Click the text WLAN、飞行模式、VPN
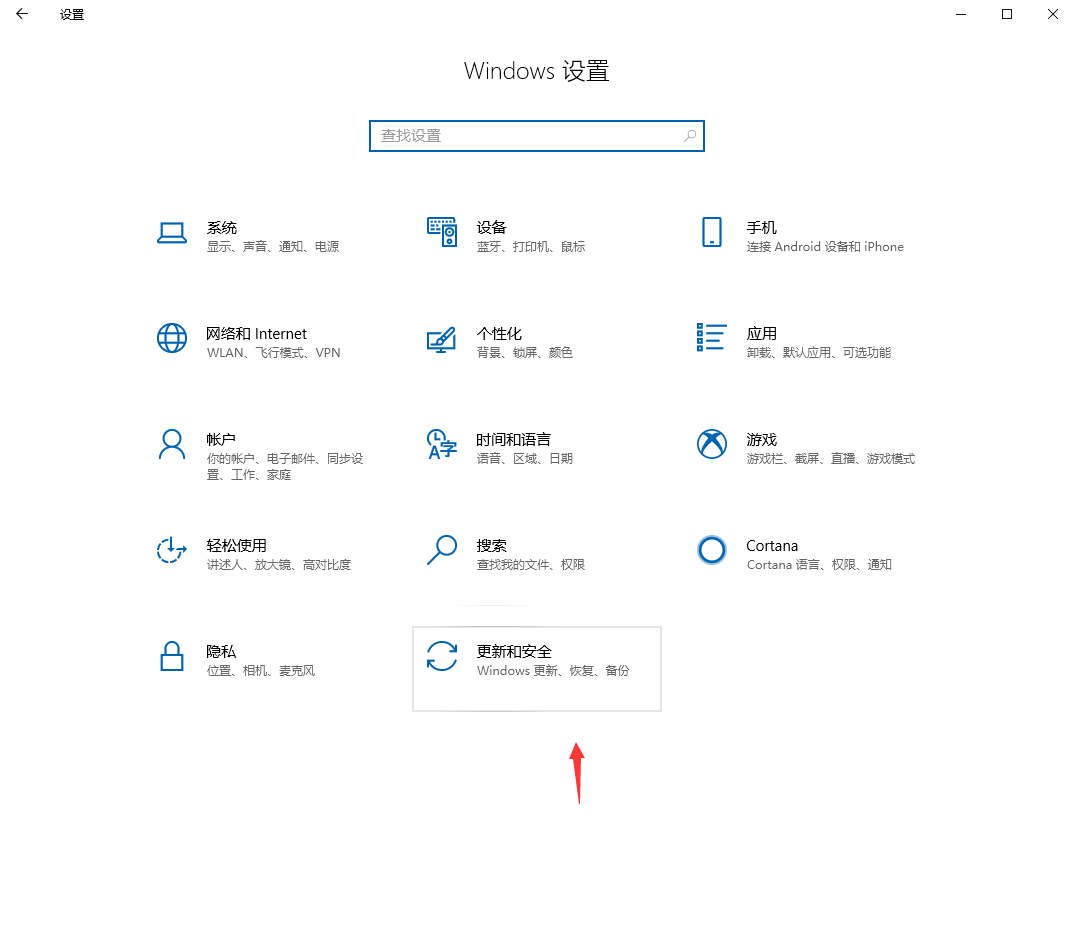This screenshot has height=930, width=1076. 274,353
